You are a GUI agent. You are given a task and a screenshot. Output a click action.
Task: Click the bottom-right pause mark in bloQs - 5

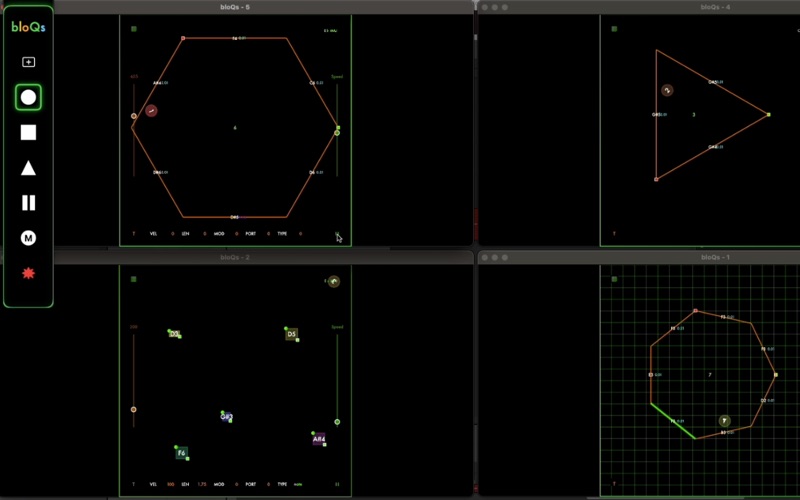tap(337, 234)
